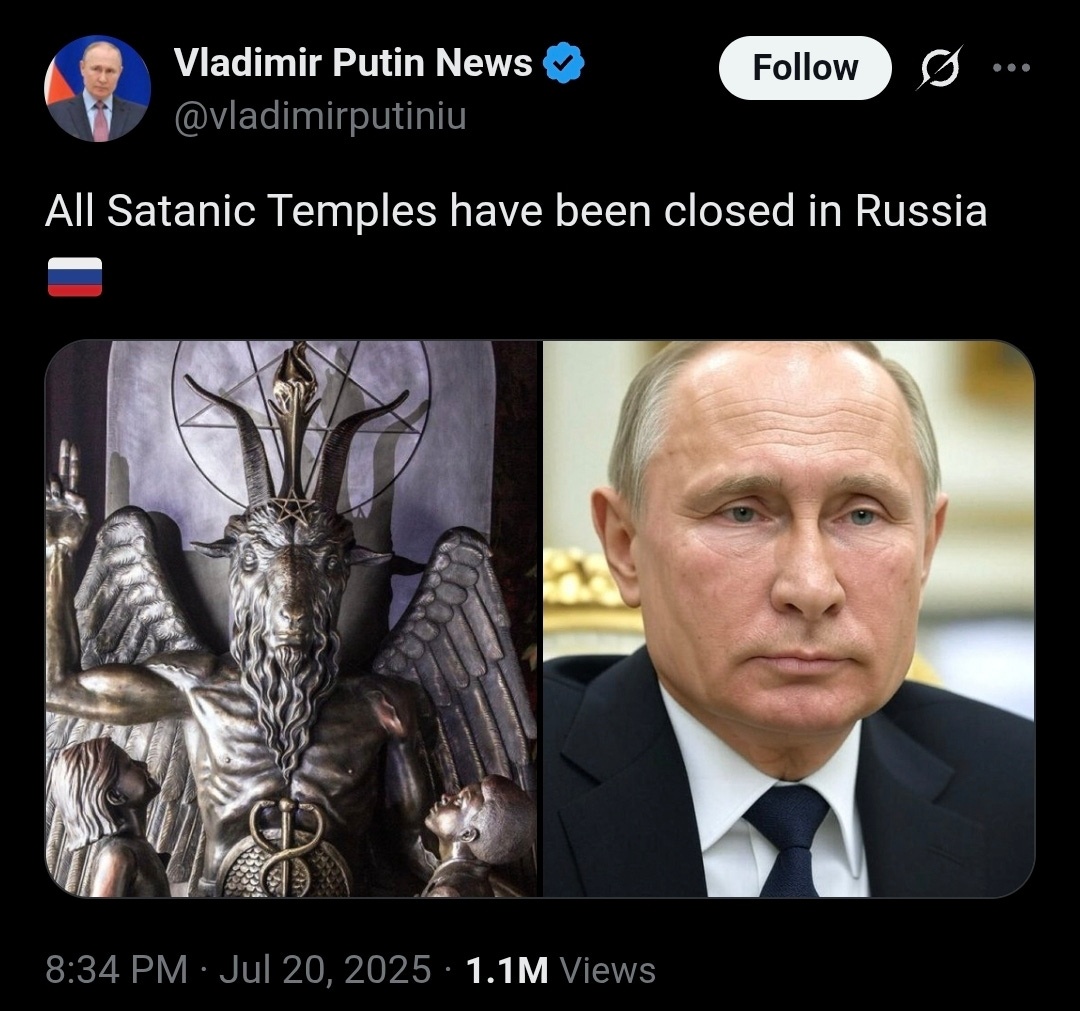Click the blue verified checkmark badge
This screenshot has height=1011, width=1080.
pyautogui.click(x=564, y=63)
